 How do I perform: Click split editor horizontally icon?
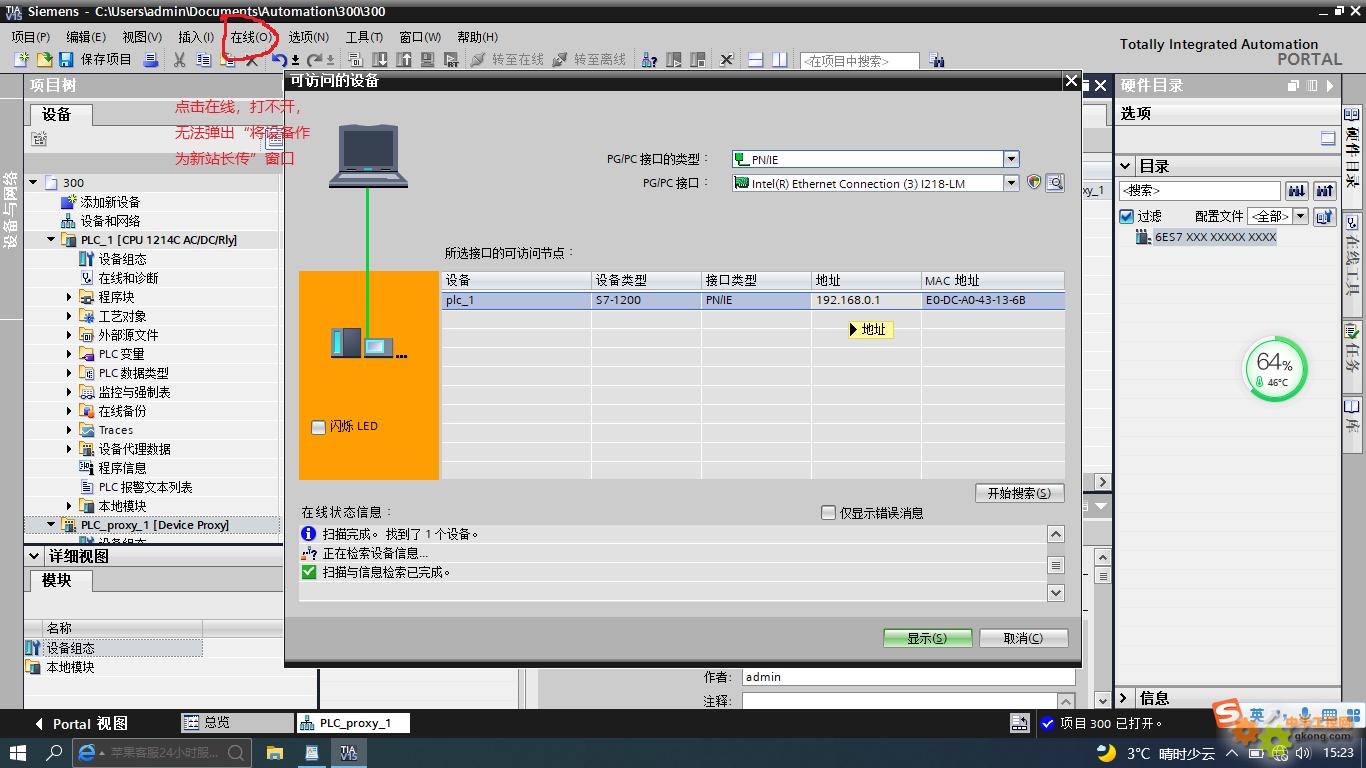pyautogui.click(x=755, y=60)
